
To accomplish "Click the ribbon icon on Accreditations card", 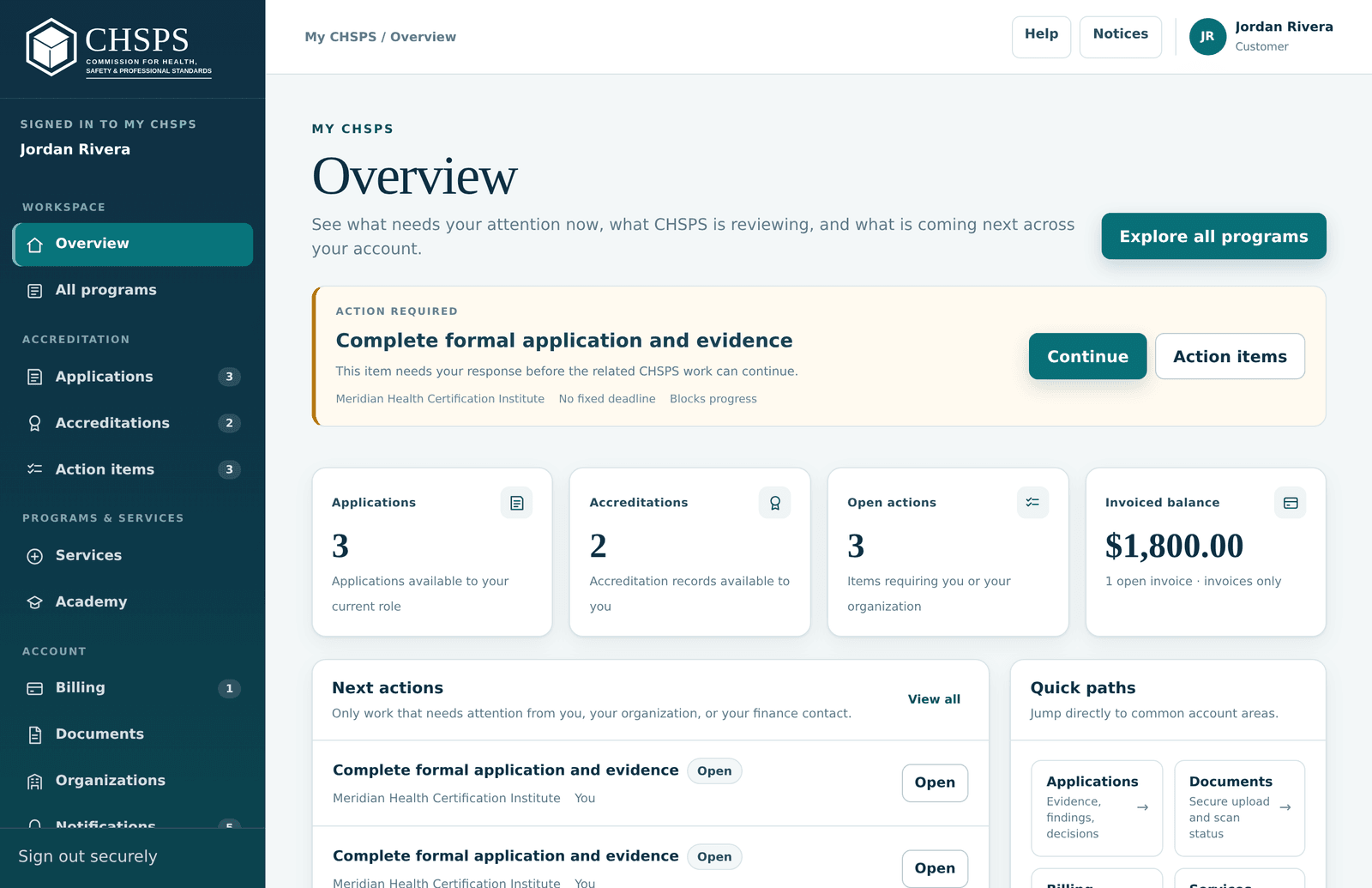I will pos(774,503).
